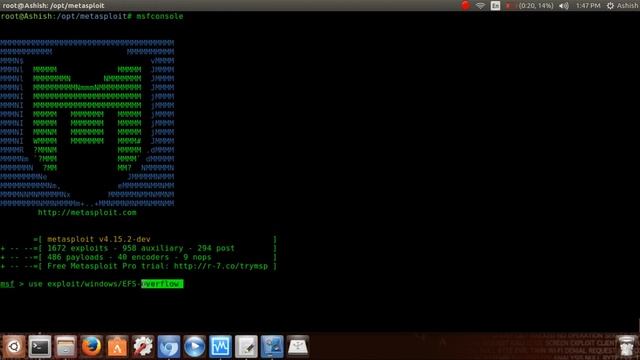This screenshot has width=640, height=360.
Task: Click the highlighted 'overflow' command text
Action: pos(162,284)
